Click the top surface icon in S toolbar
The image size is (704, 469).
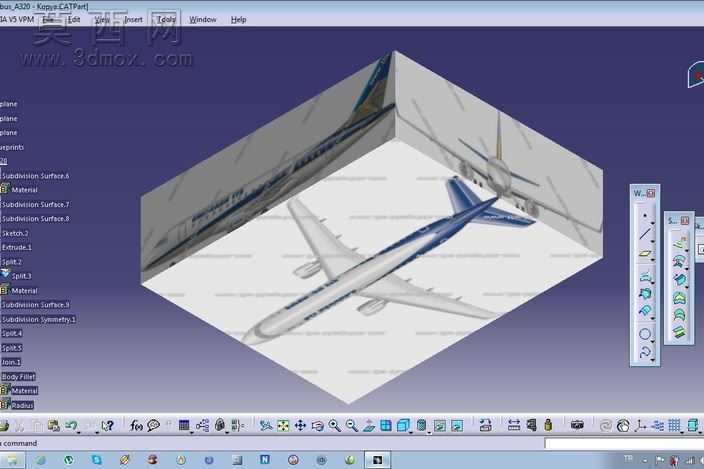(x=679, y=244)
